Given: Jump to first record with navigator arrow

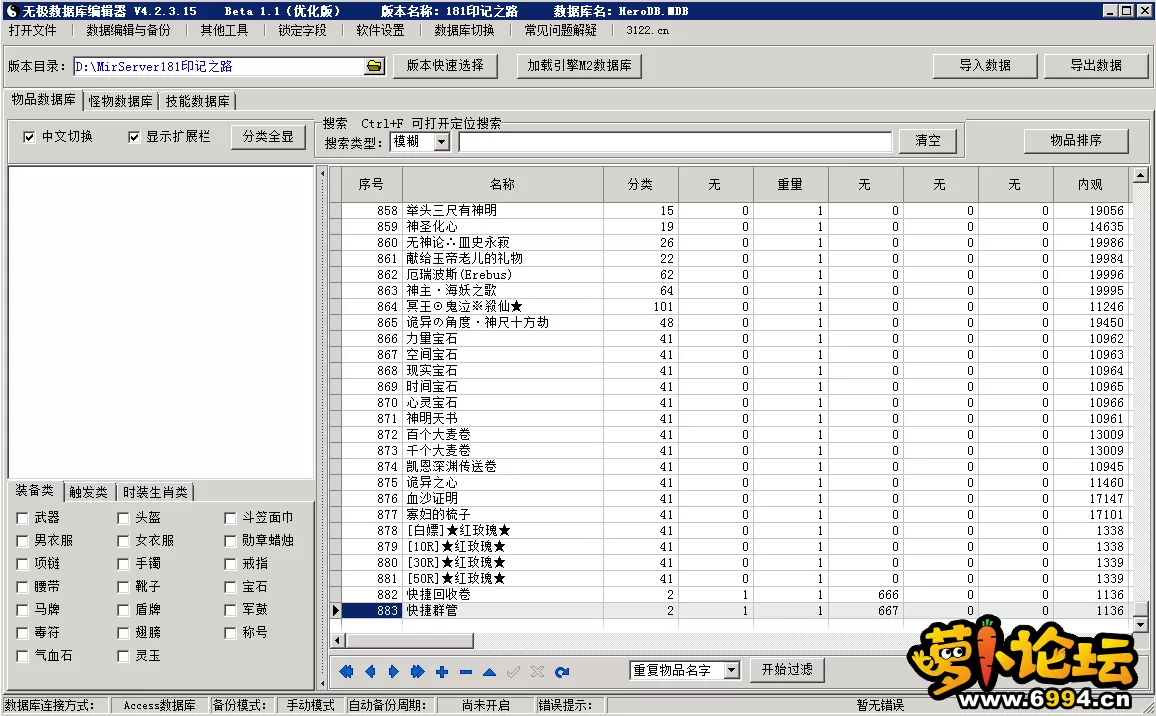Looking at the screenshot, I should [x=346, y=672].
